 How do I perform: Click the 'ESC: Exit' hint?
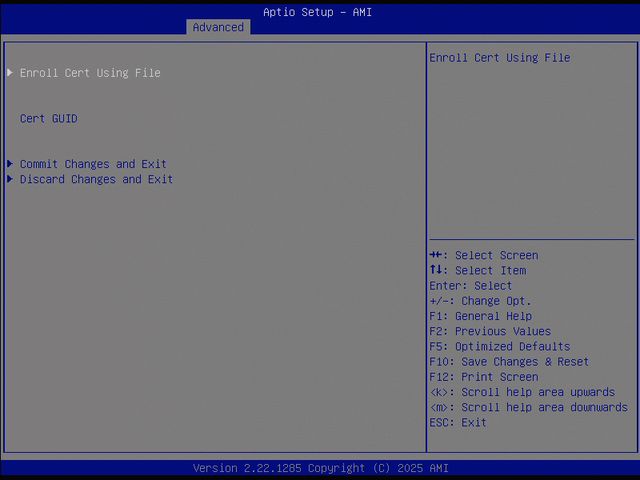(458, 422)
